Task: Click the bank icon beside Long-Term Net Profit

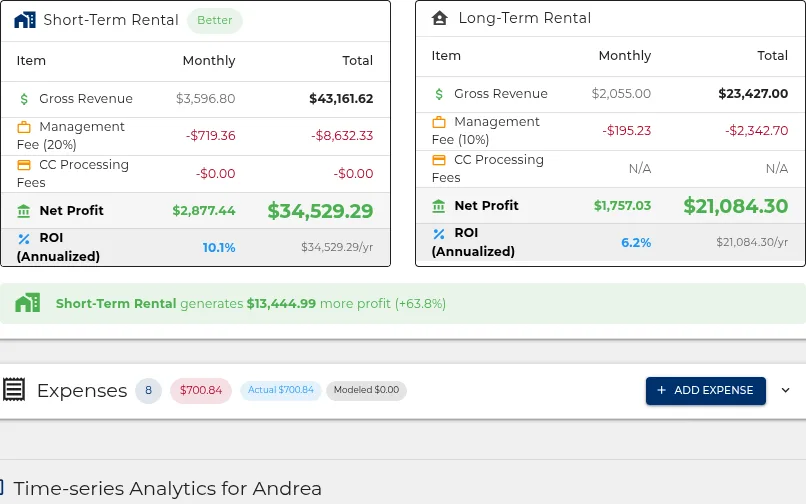Action: [438, 206]
